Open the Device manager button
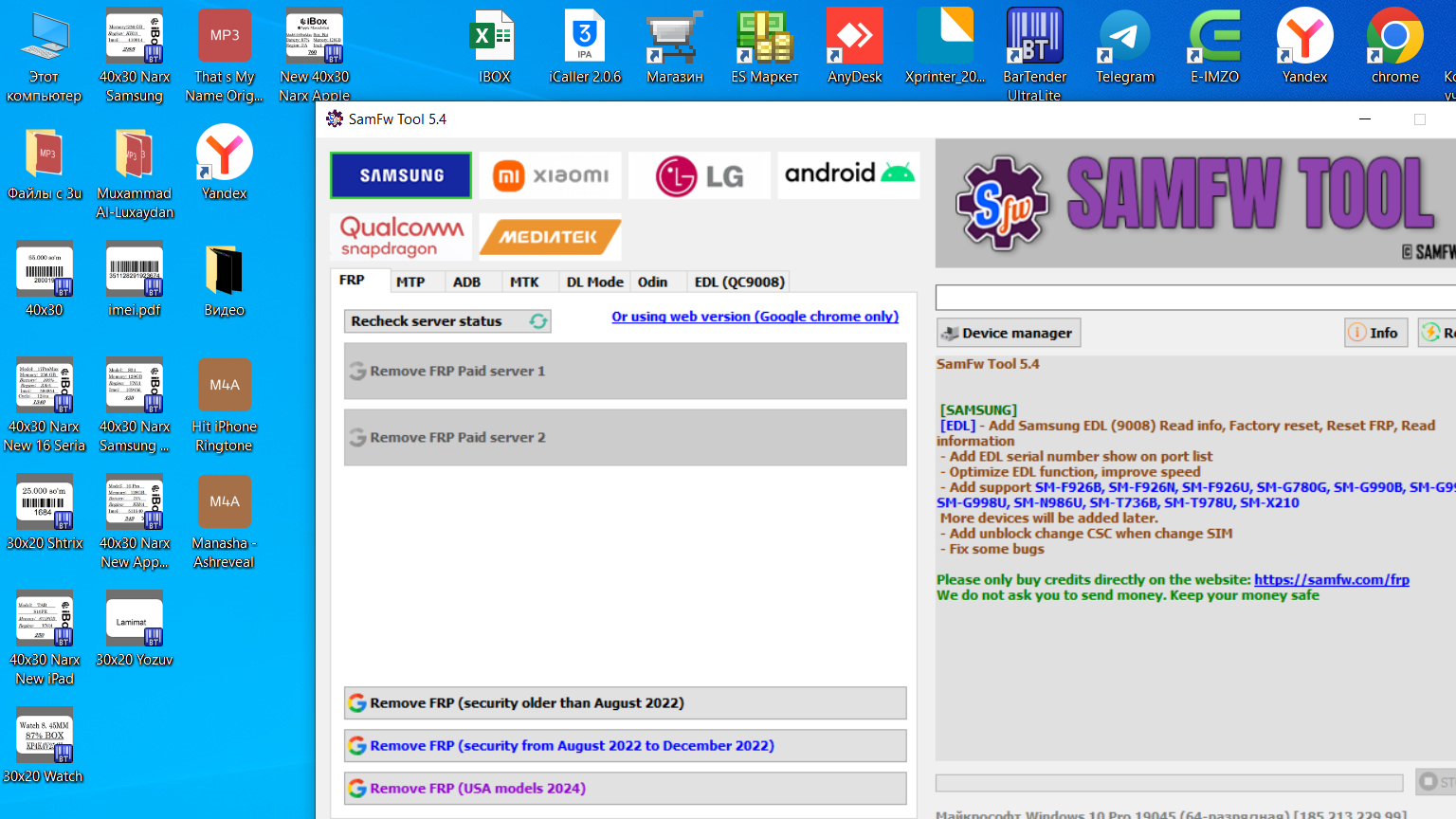Screen dimensions: 1456x819 tap(1009, 333)
